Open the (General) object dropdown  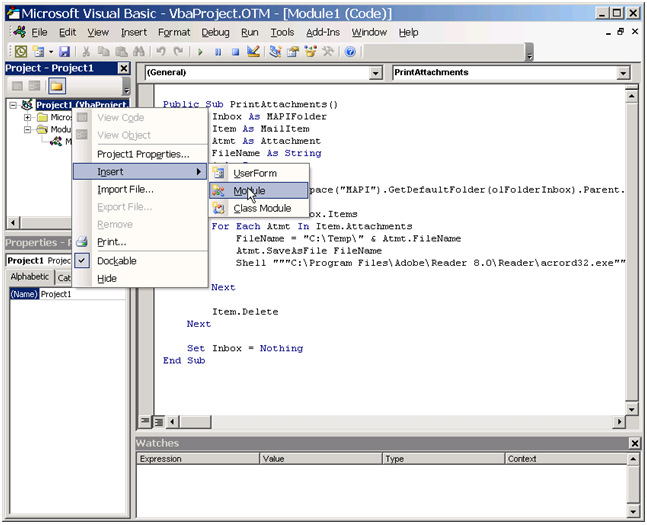(x=375, y=73)
